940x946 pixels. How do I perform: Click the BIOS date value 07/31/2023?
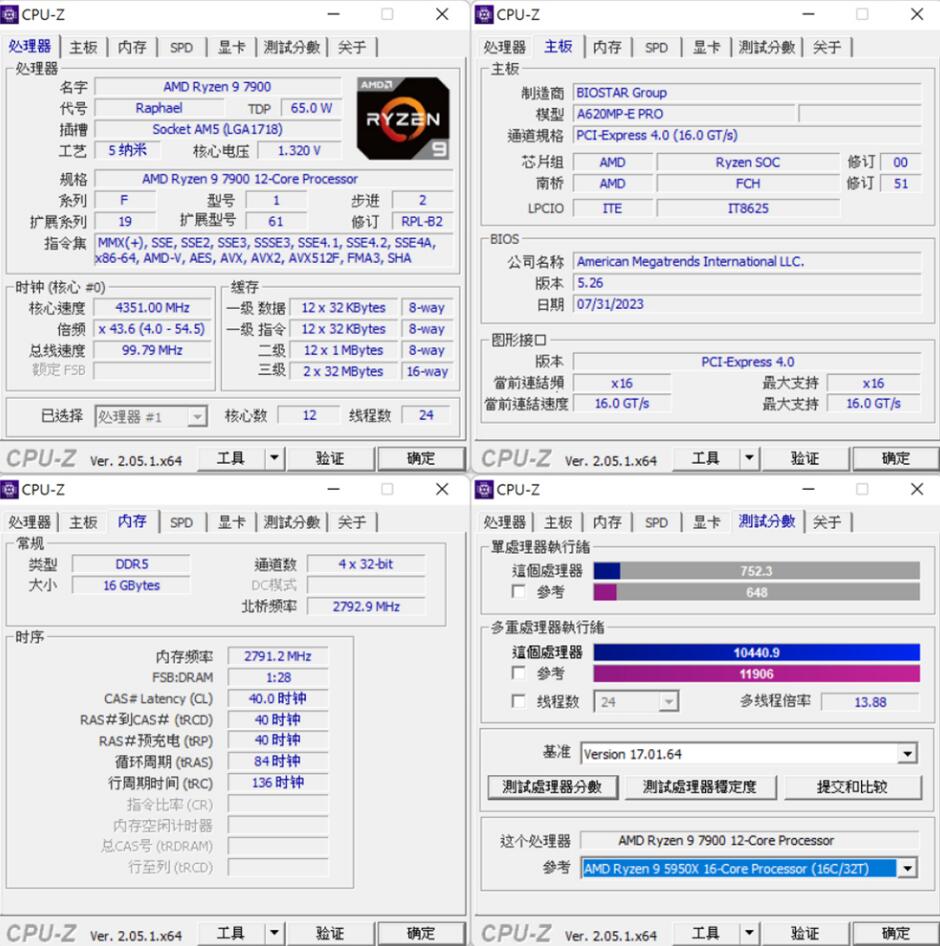(747, 304)
